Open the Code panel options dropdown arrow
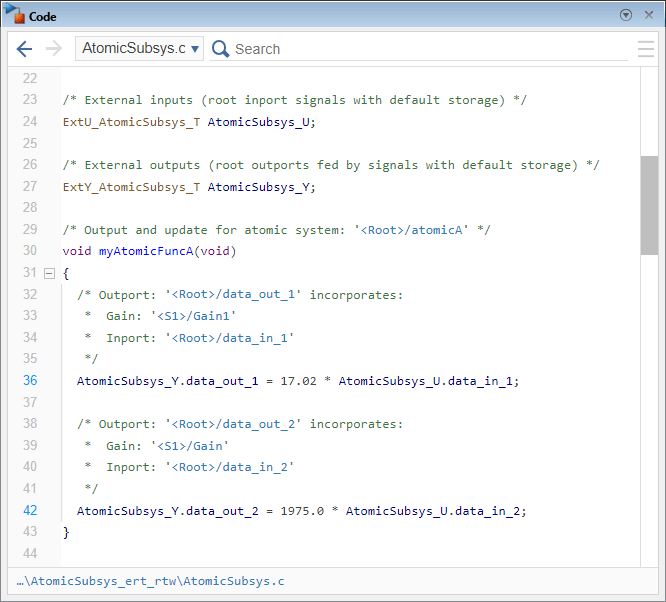Image resolution: width=666 pixels, height=602 pixels. pos(626,15)
